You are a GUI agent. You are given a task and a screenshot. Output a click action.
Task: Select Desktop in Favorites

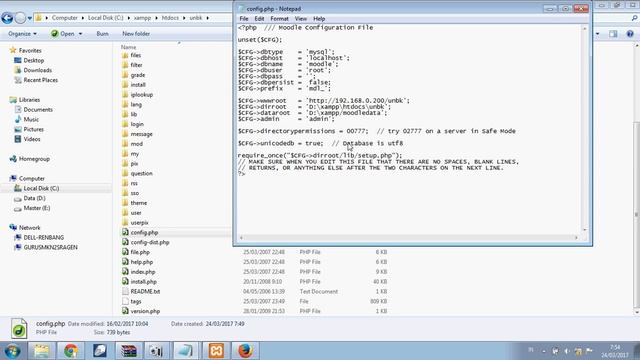(x=33, y=60)
